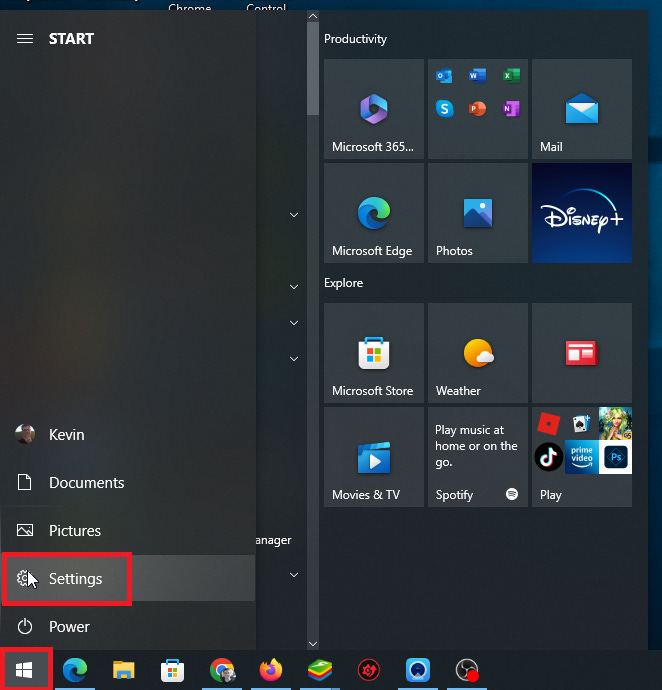Open Roblox in the Play folder
This screenshot has height=690, width=662.
[548, 424]
